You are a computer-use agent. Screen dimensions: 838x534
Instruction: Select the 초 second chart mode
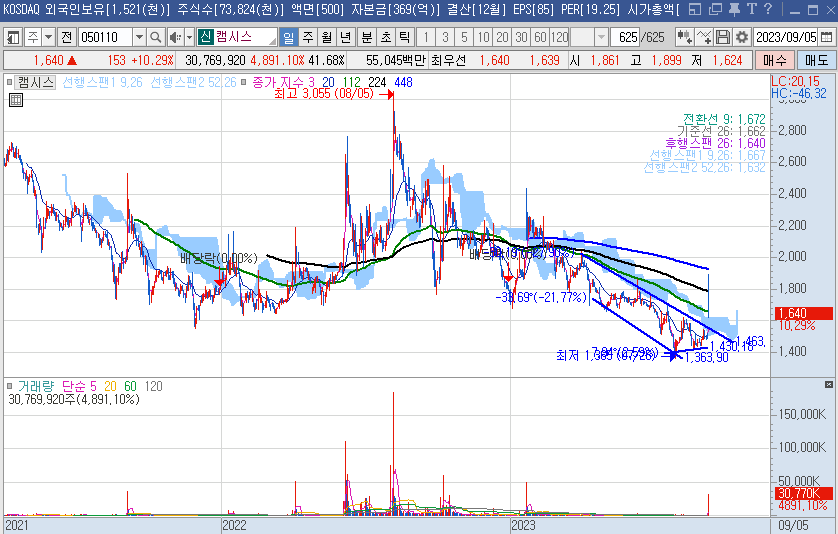coord(386,37)
